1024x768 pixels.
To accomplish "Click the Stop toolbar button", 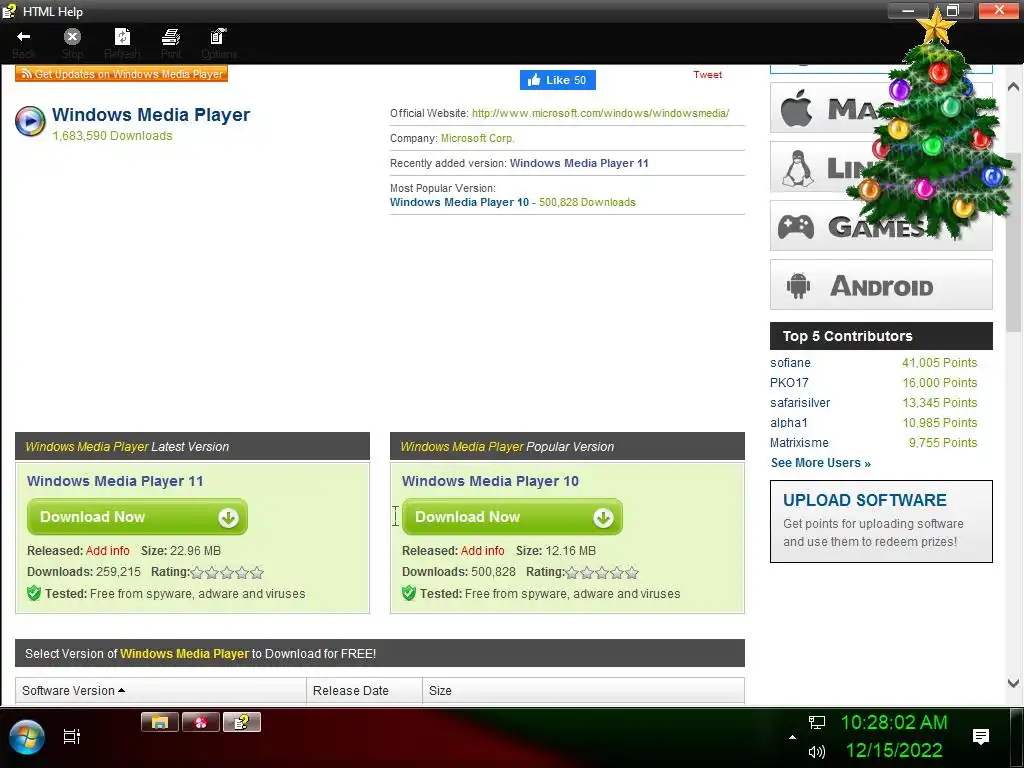I will 72,37.
